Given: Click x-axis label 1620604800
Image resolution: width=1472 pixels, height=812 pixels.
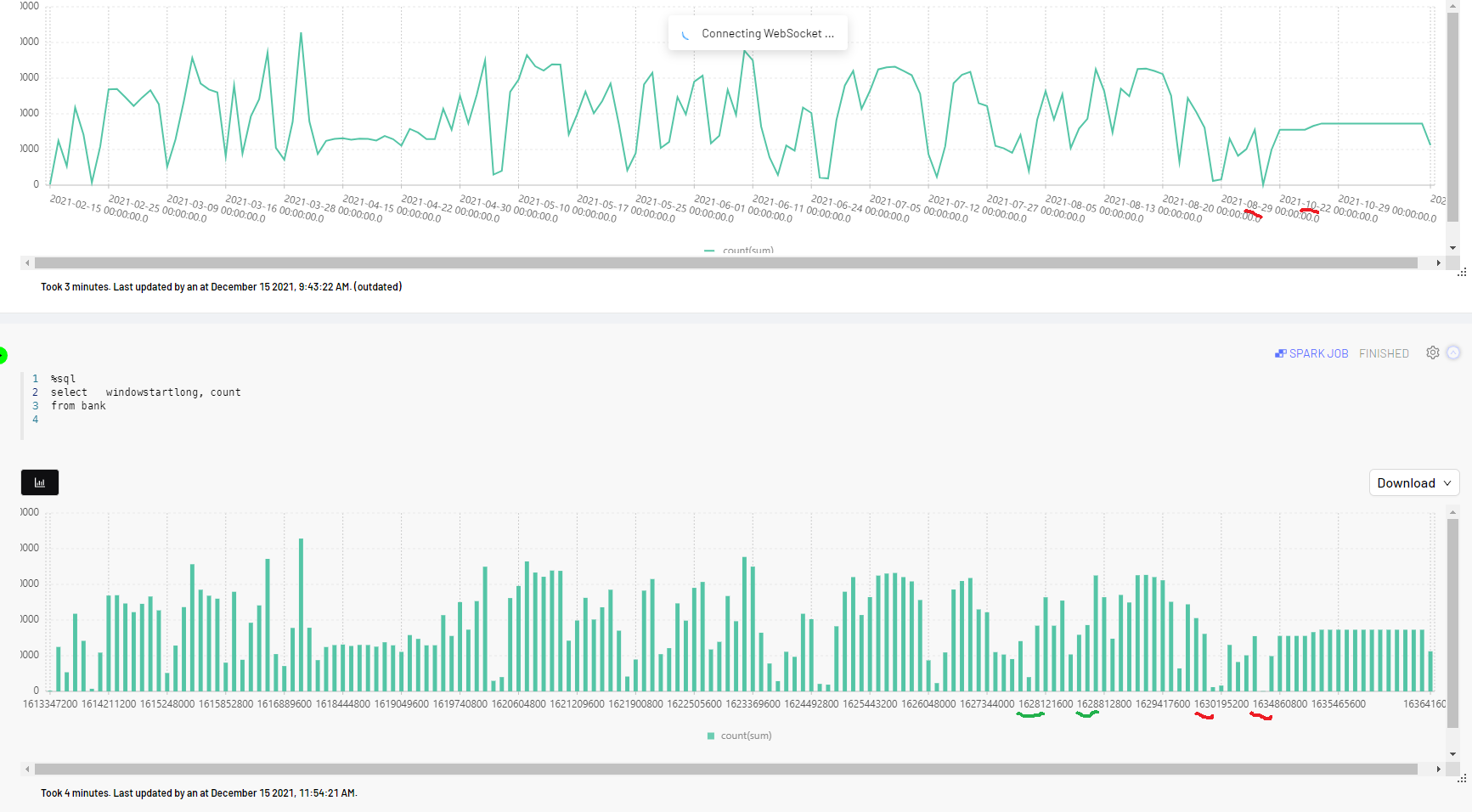Looking at the screenshot, I should click(x=519, y=704).
